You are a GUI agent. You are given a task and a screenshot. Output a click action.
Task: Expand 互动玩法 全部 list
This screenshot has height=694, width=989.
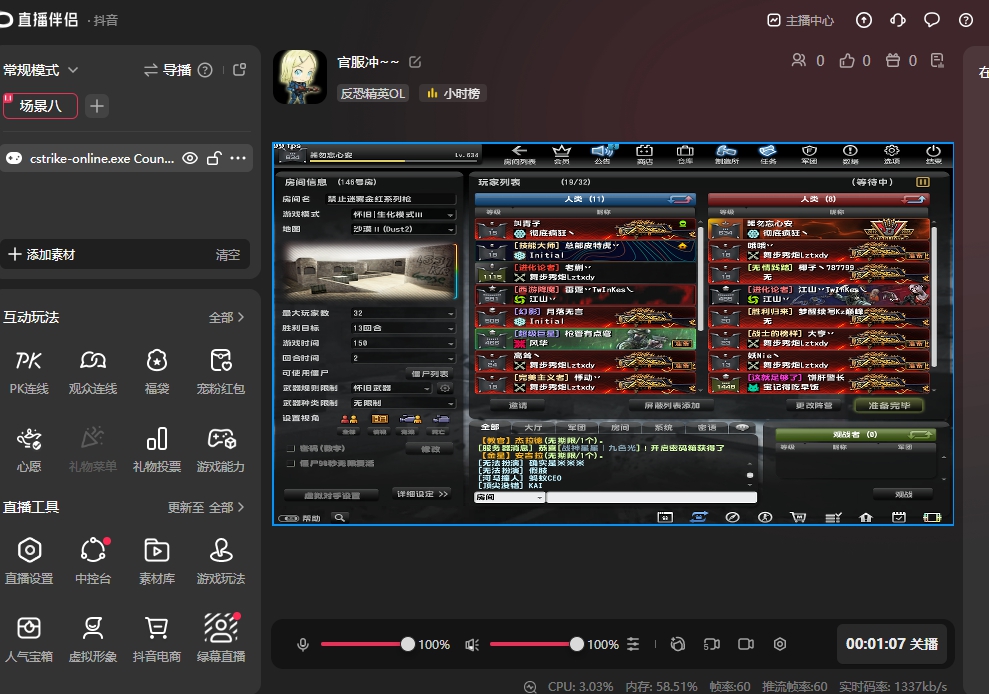[x=226, y=317]
